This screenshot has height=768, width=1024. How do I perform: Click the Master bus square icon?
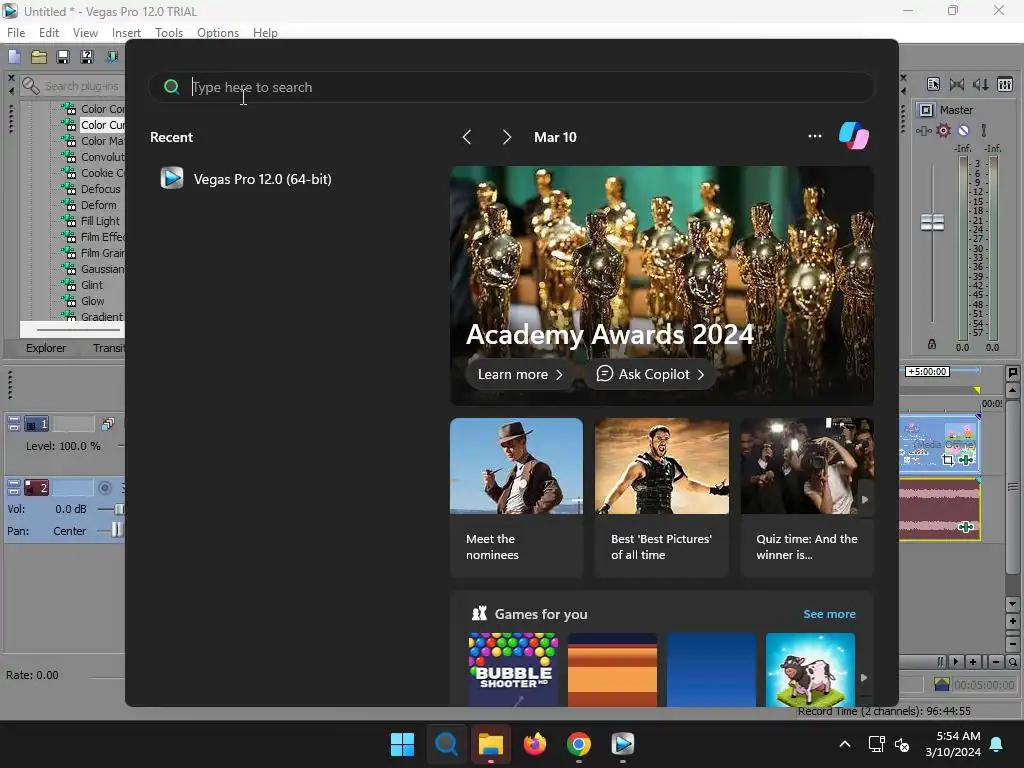pyautogui.click(x=926, y=110)
